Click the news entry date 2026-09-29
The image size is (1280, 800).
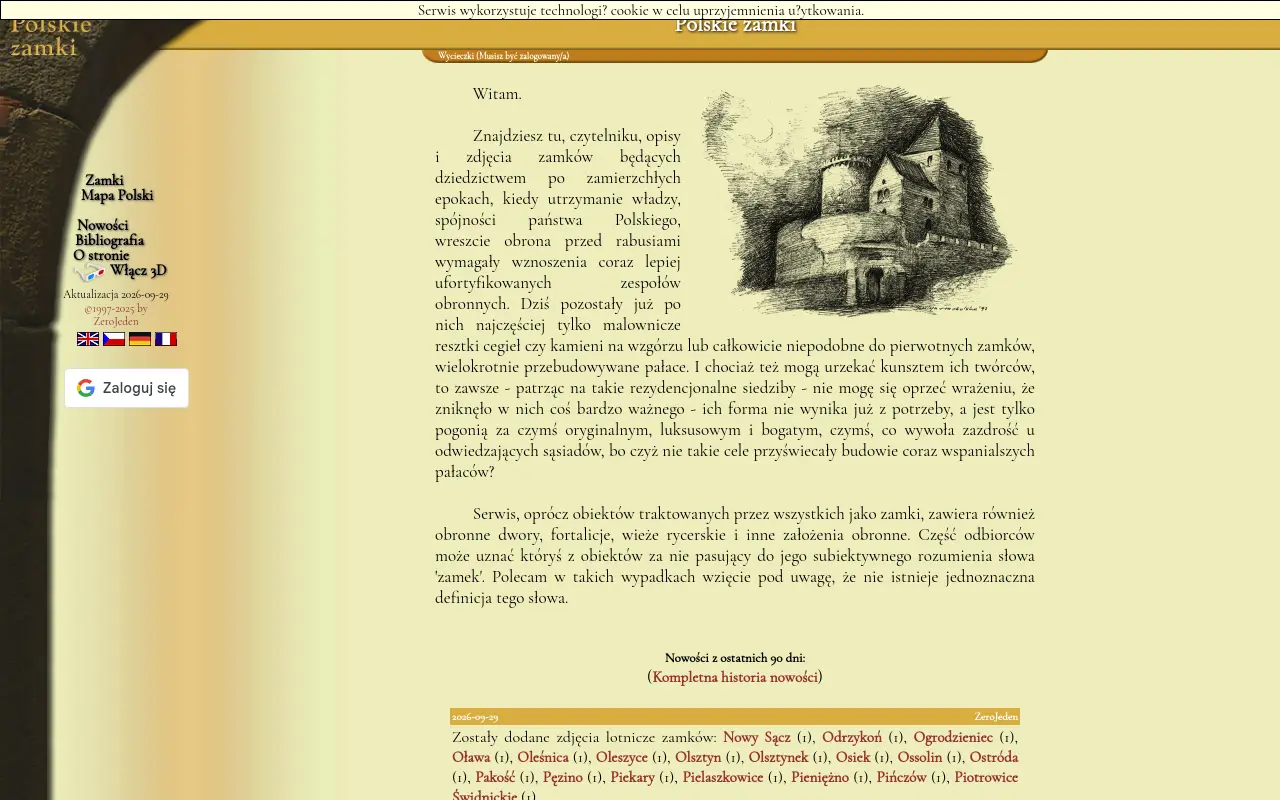475,717
